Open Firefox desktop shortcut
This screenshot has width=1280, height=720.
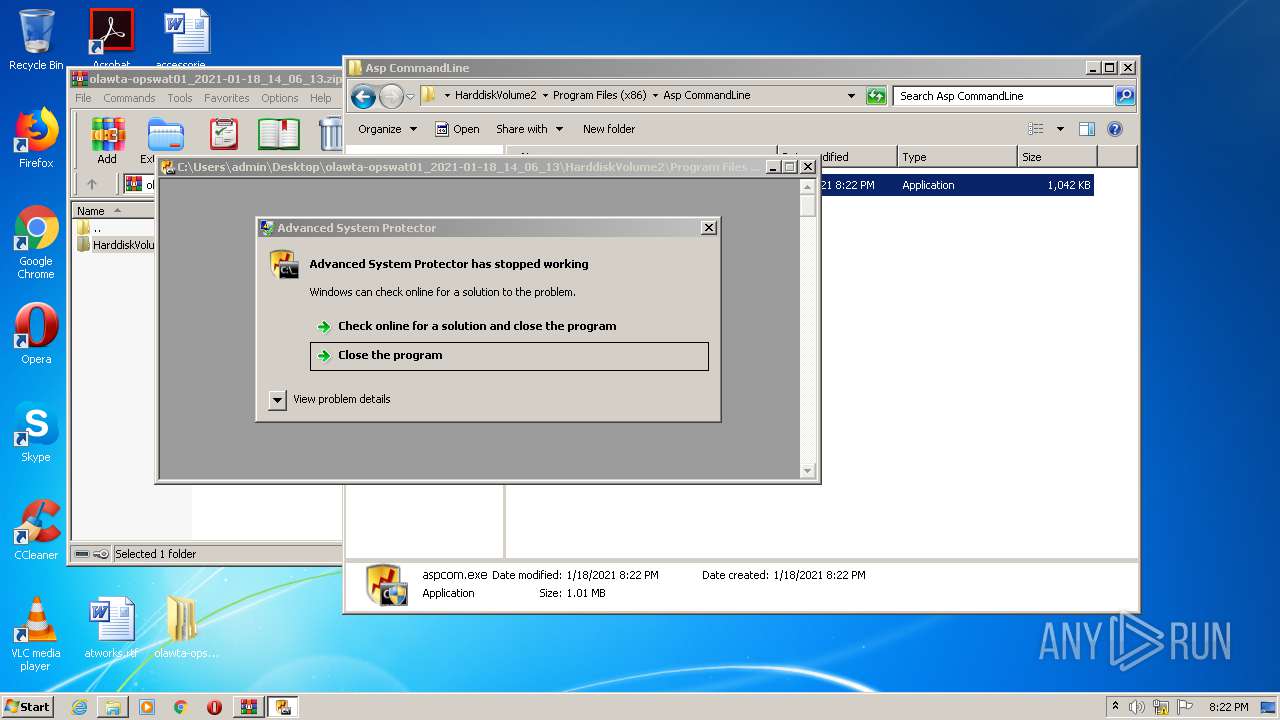point(36,138)
